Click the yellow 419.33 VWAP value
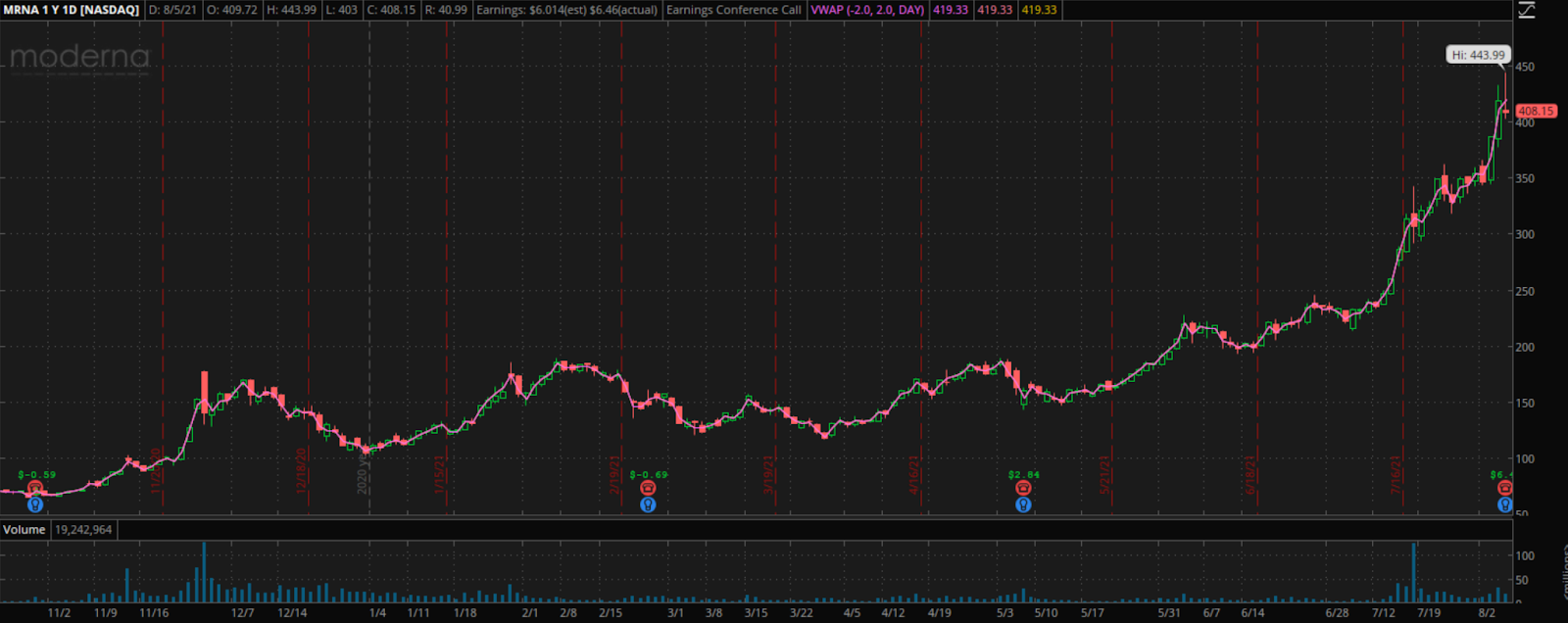Viewport: 1568px width, 623px height. [1039, 10]
